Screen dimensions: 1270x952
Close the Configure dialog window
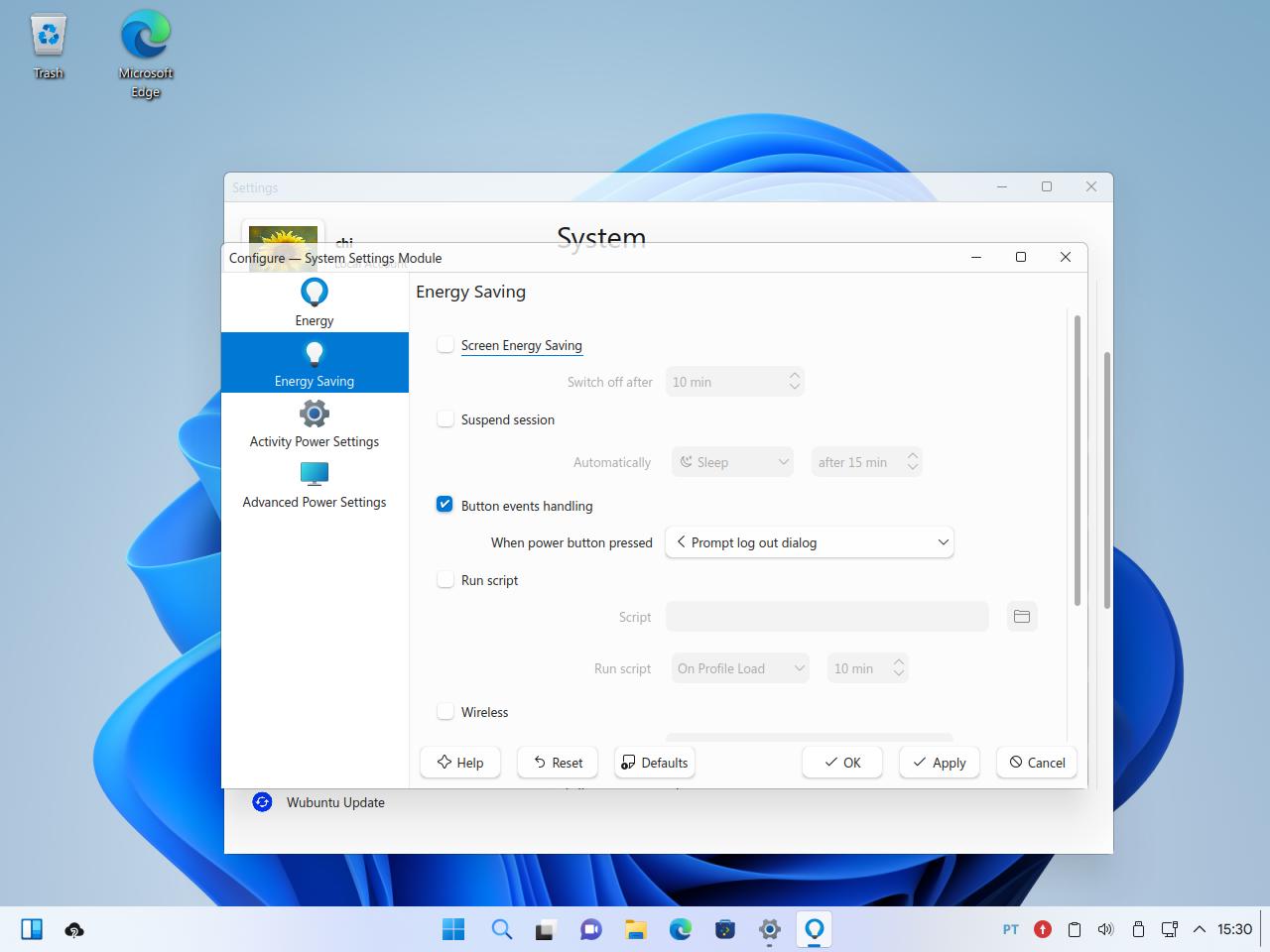1066,257
